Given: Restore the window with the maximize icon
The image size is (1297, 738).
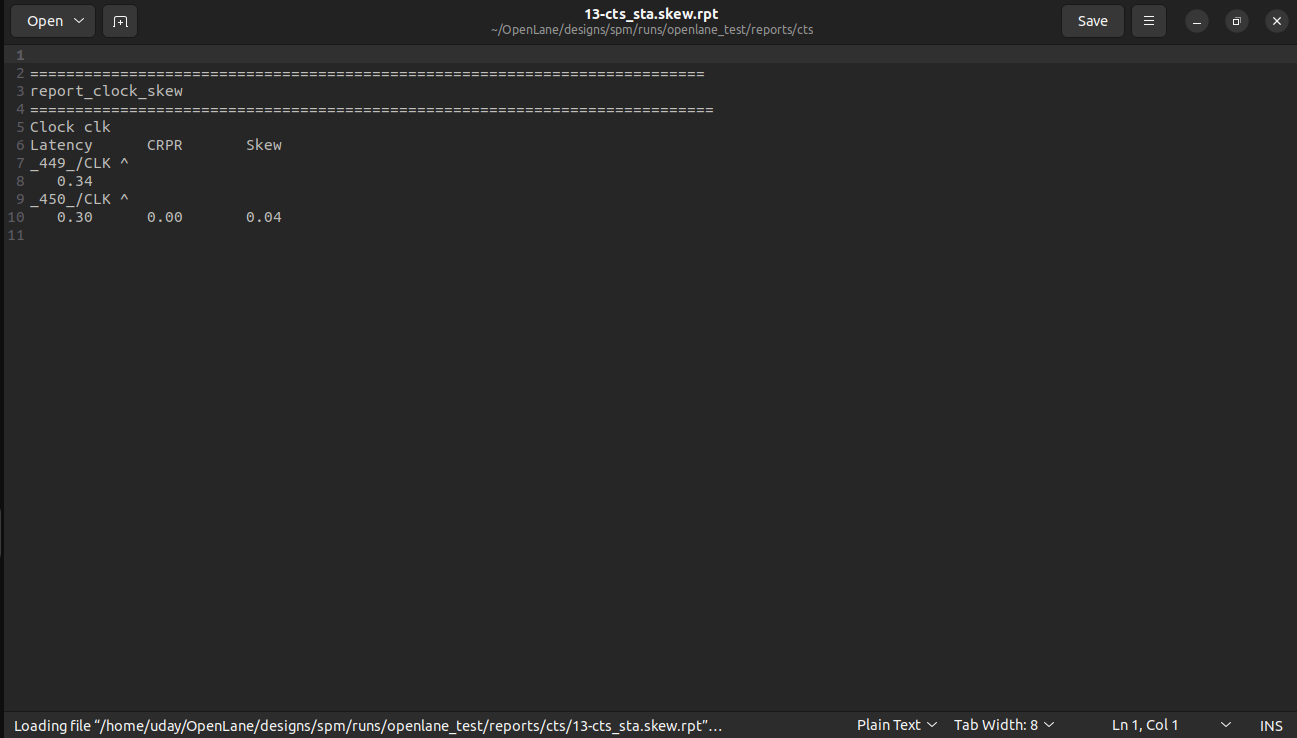Looking at the screenshot, I should [1236, 20].
